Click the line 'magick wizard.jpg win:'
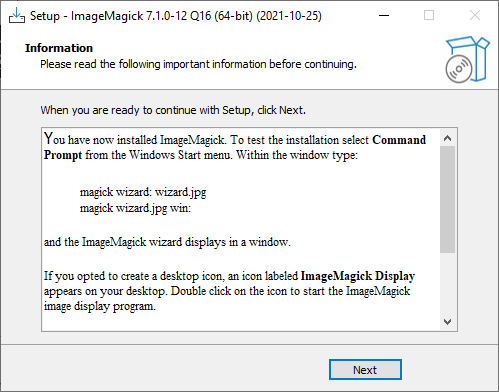 [x=135, y=208]
